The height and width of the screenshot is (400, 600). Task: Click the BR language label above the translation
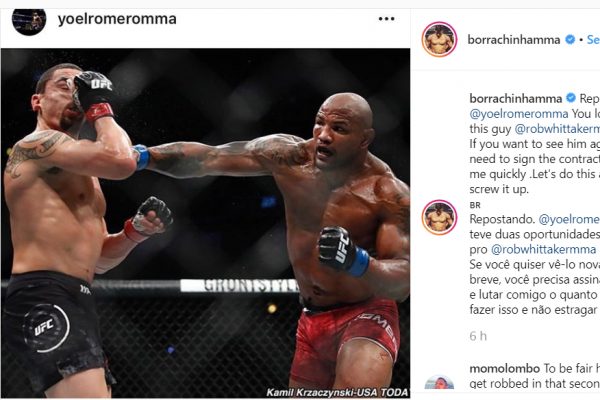(x=475, y=205)
